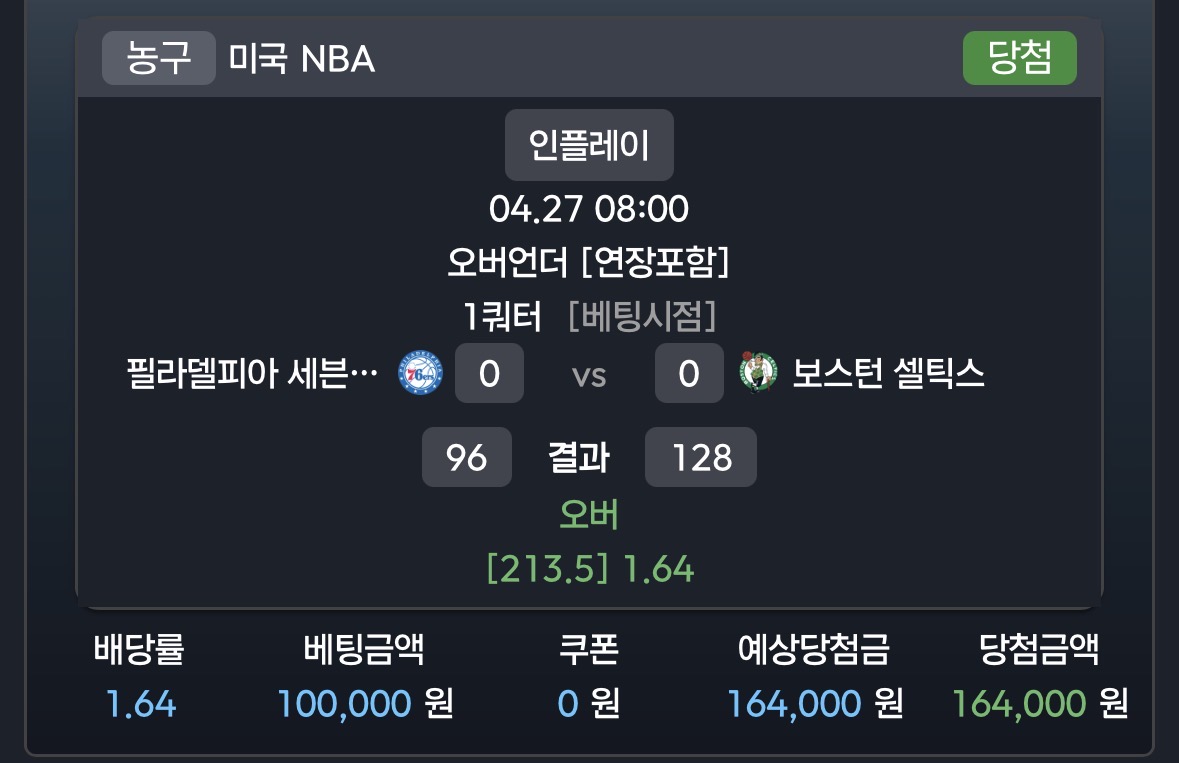Click the Philadelphia 76ers team logo
The height and width of the screenshot is (763, 1179).
pos(420,374)
